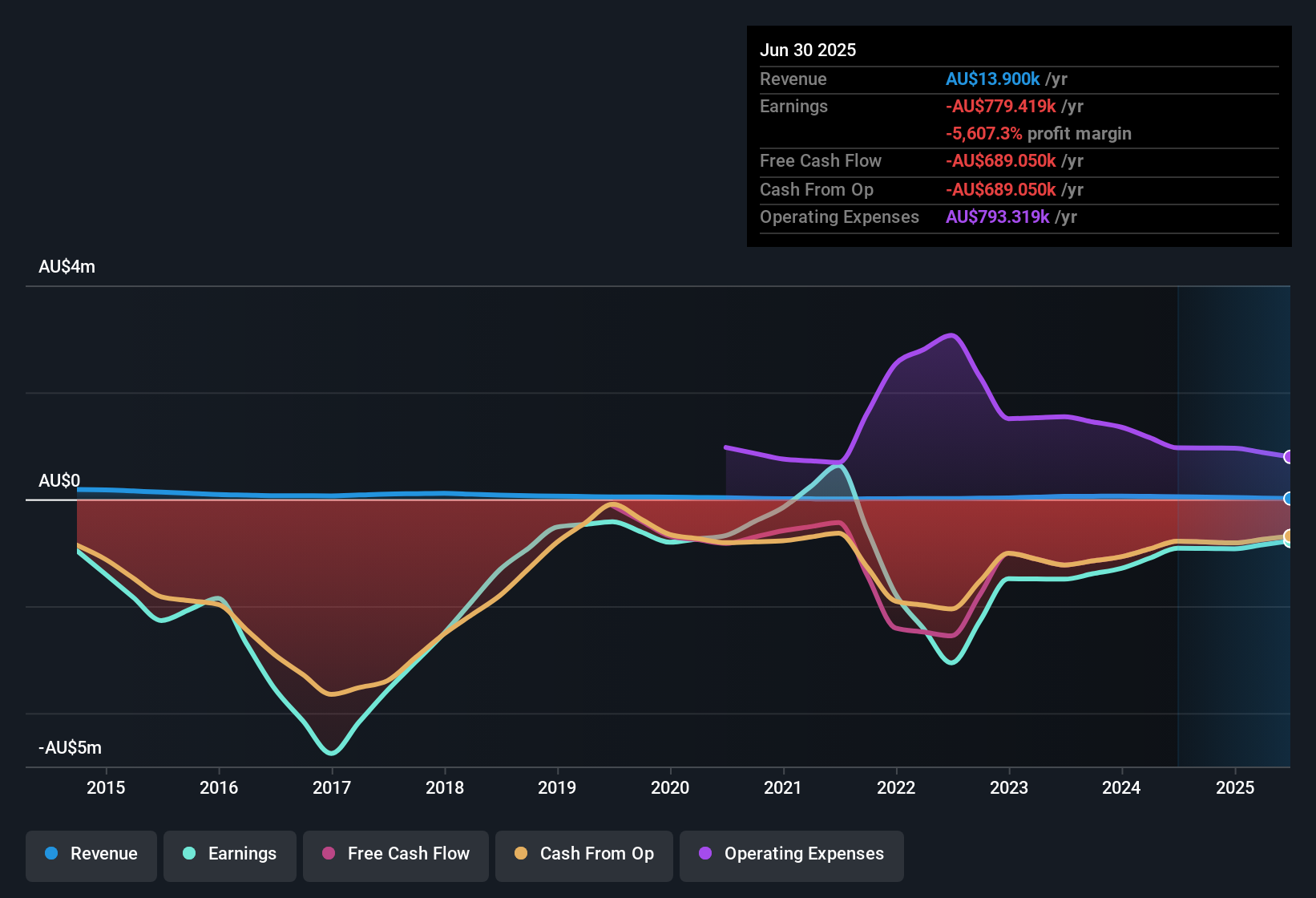1316x898 pixels.
Task: Click the purple Operating Expenses legend dot
Action: [x=705, y=853]
